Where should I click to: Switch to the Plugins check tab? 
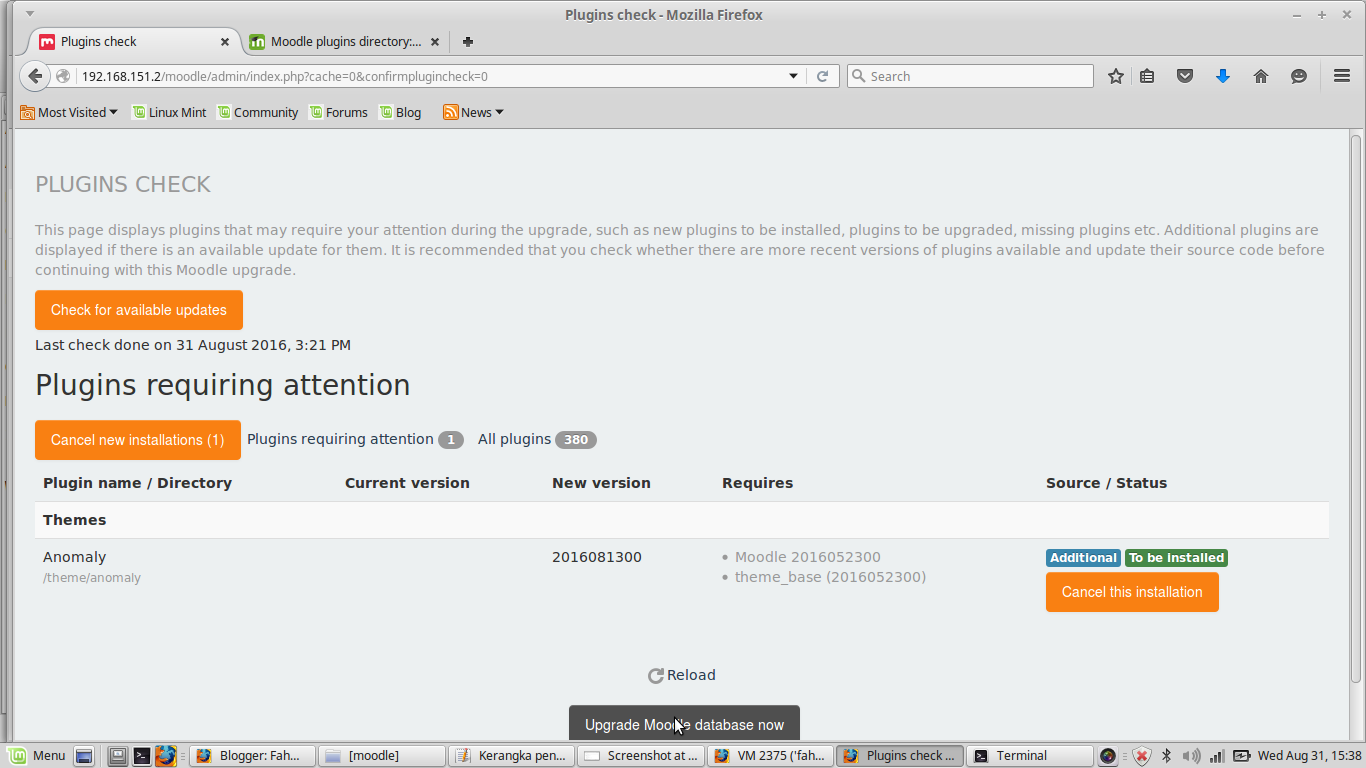pos(135,42)
